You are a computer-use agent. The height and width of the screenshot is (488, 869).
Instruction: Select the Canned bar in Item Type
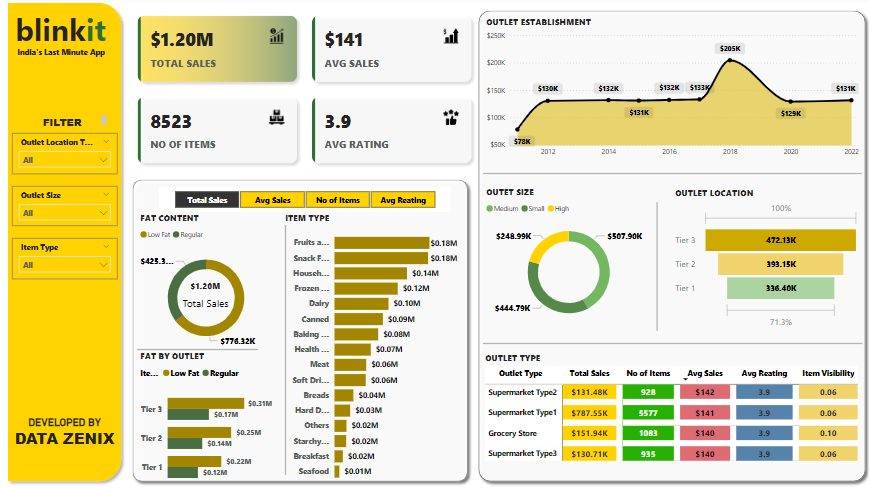point(359,319)
